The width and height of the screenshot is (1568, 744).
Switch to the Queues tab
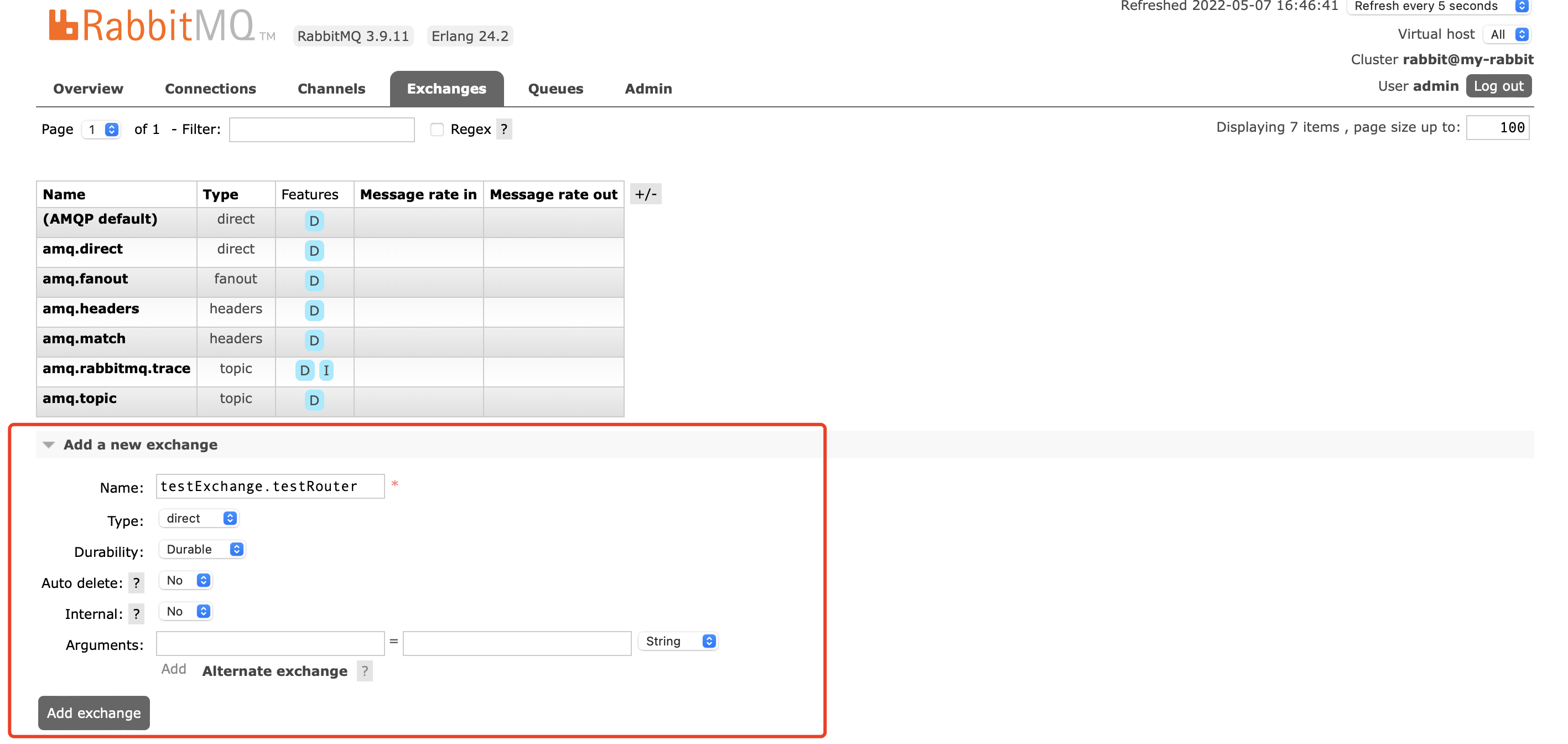coord(555,89)
